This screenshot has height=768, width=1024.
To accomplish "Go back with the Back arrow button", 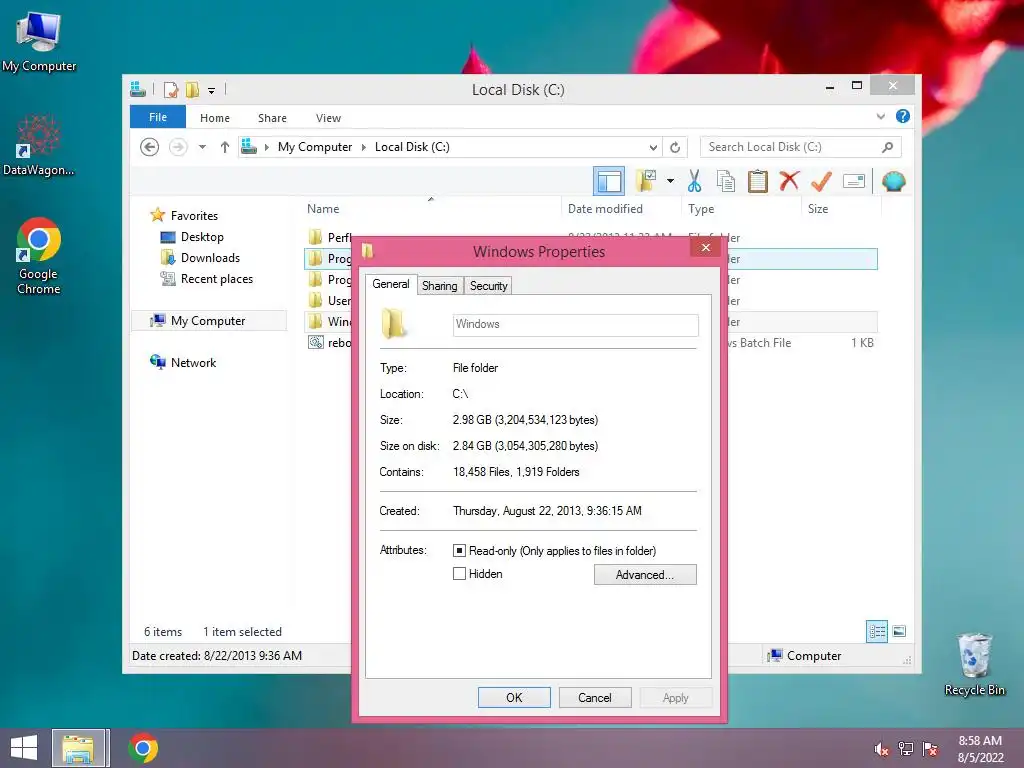I will point(150,147).
